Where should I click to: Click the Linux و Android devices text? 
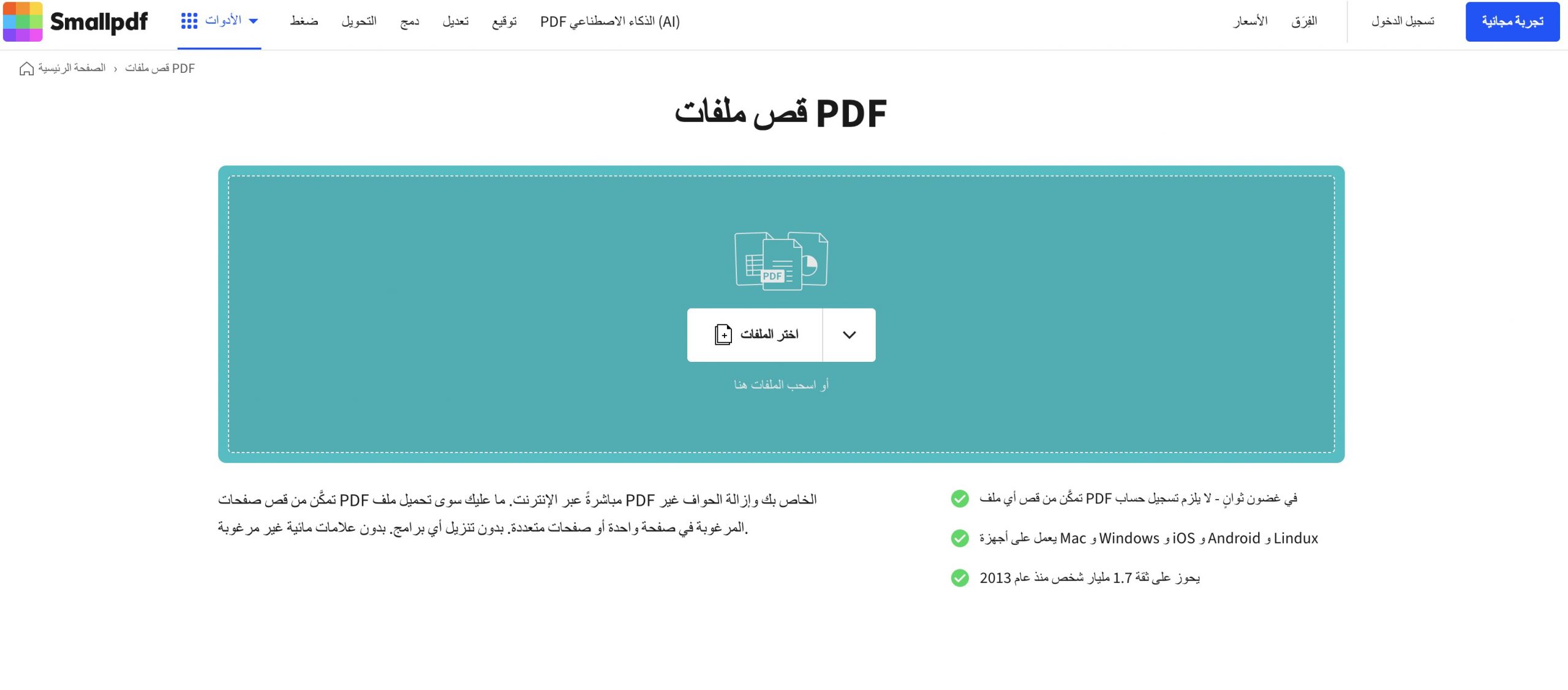(1148, 538)
